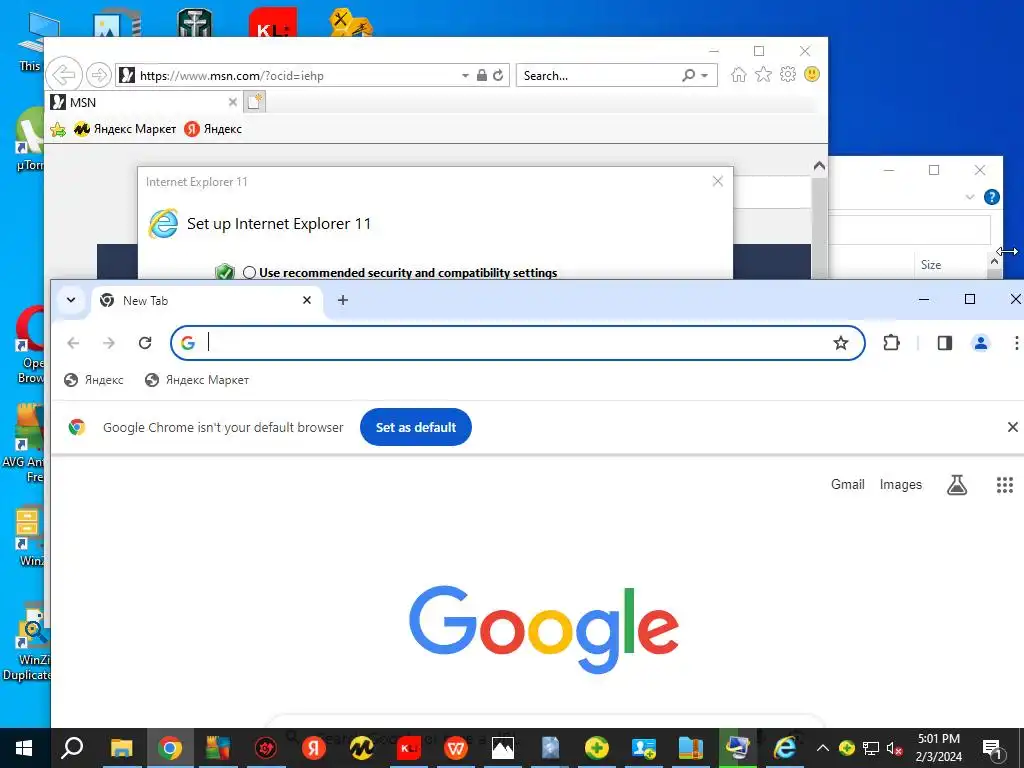
Task: Click the Chrome forward arrow
Action: [x=109, y=343]
